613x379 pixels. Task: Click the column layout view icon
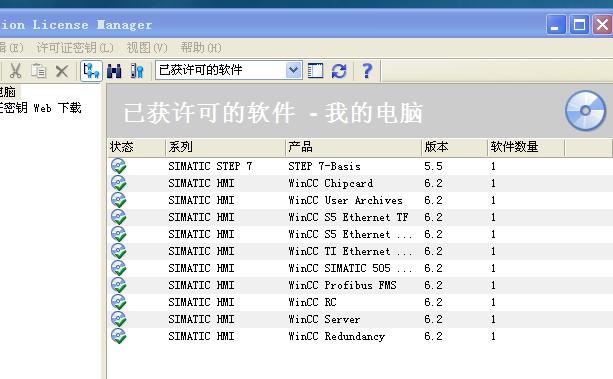315,71
